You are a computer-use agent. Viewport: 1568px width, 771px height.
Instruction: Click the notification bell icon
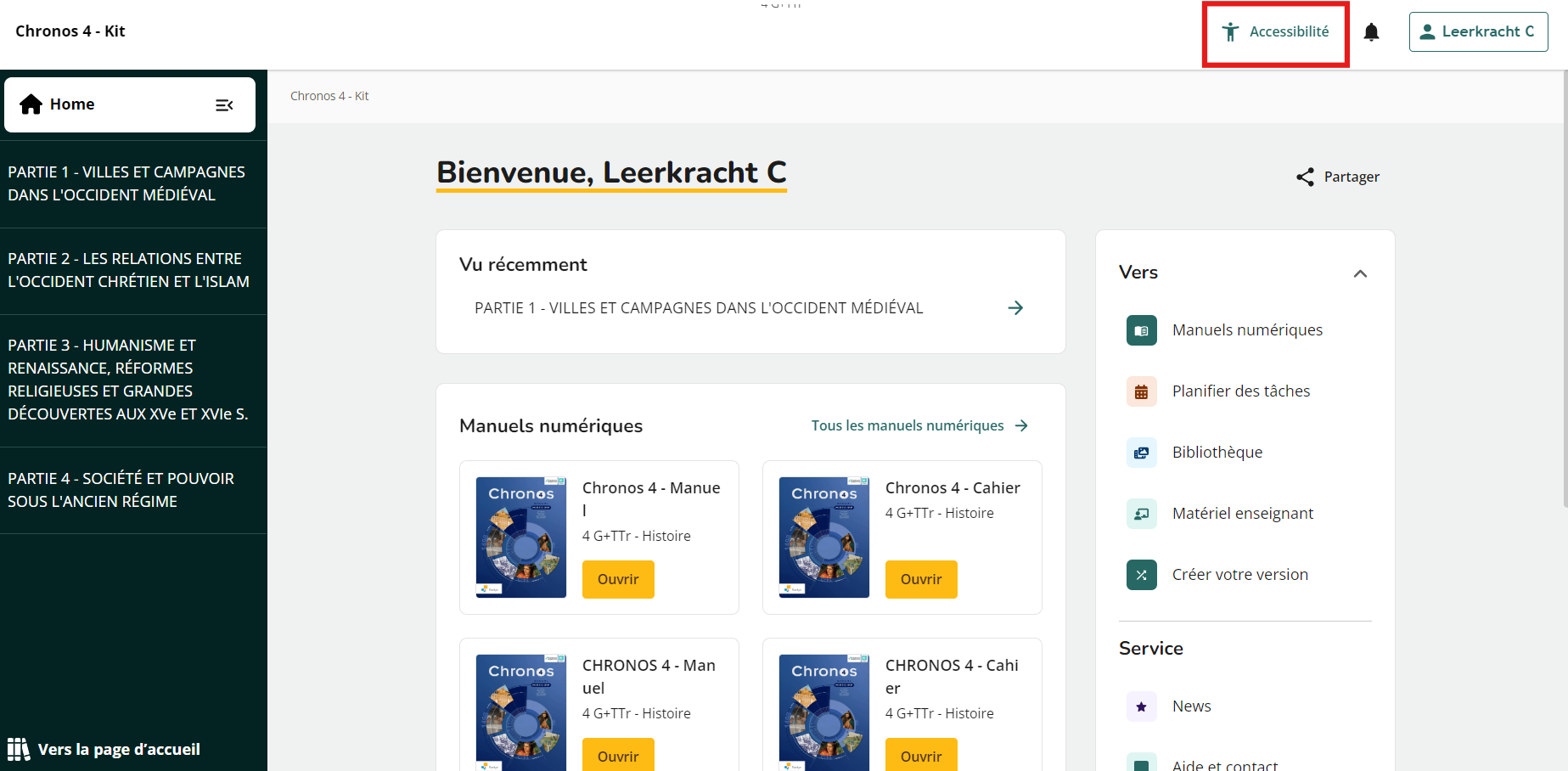coord(1371,32)
